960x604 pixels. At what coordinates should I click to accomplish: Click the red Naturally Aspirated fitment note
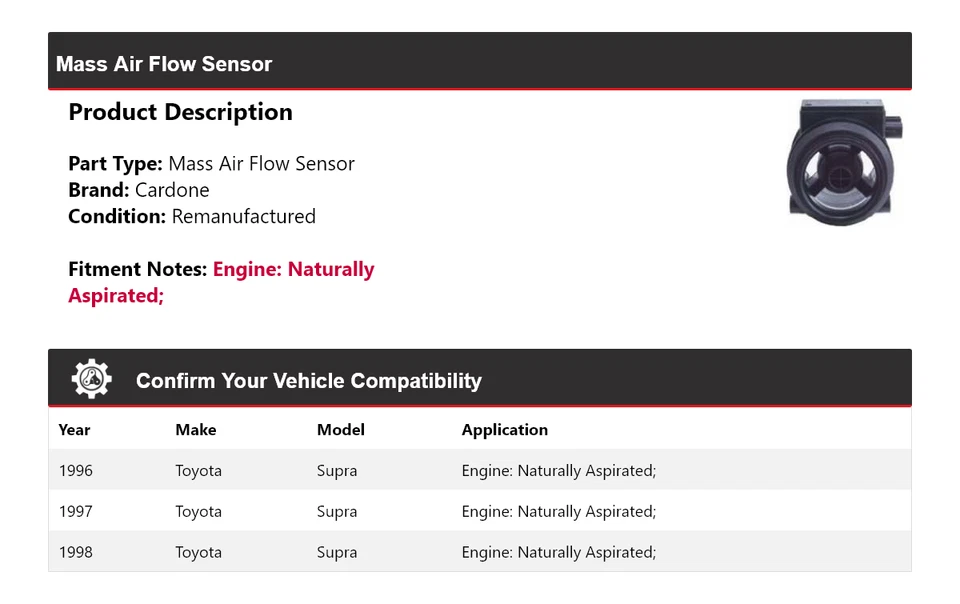pyautogui.click(x=293, y=270)
